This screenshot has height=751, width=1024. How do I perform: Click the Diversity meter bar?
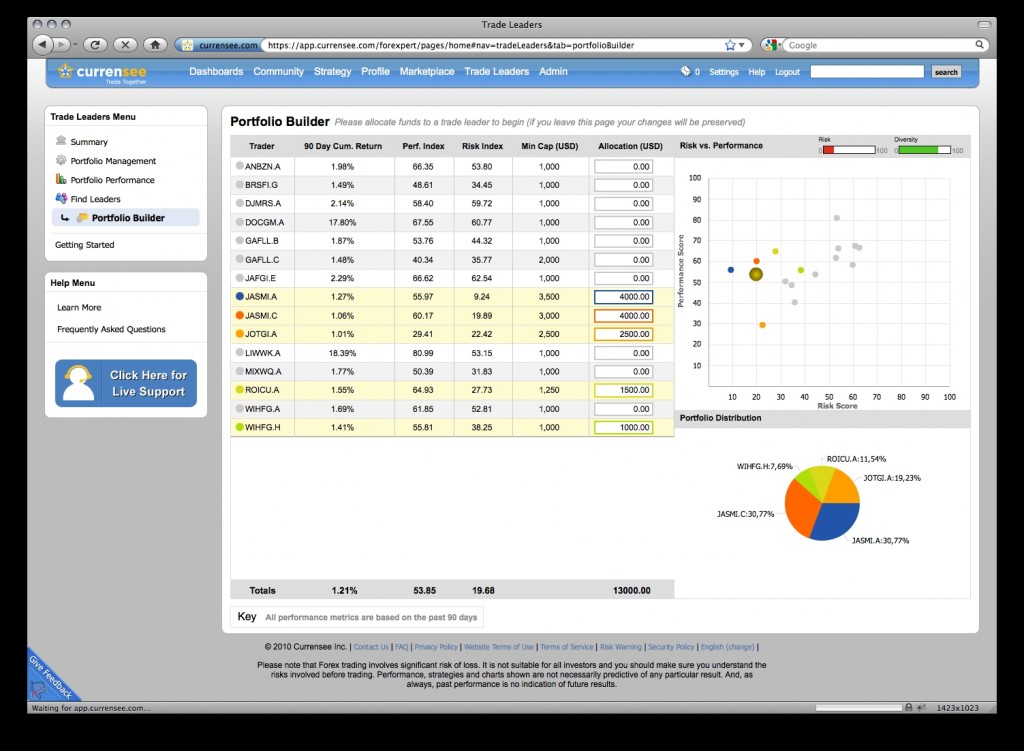923,150
